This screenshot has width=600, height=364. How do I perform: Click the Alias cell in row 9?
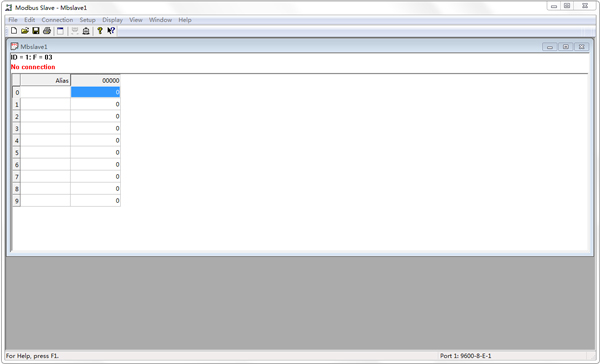(46, 201)
